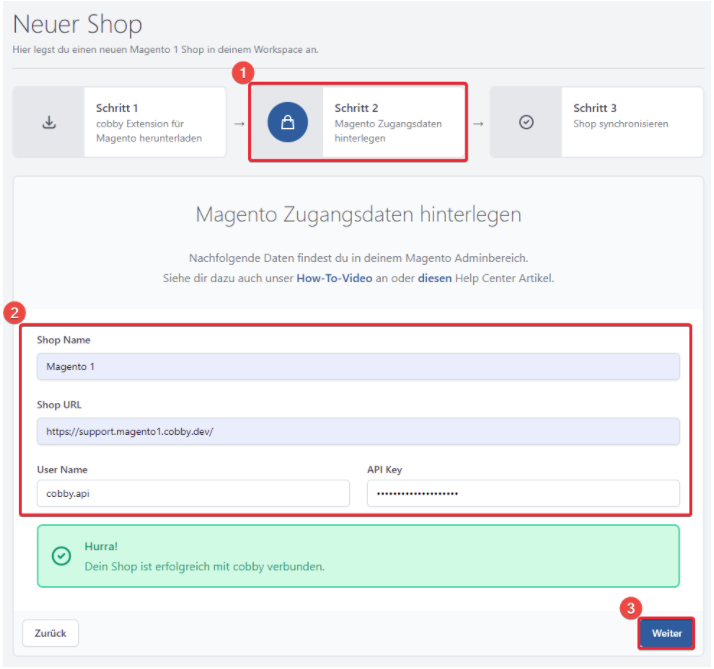Image resolution: width=714 pixels, height=669 pixels.
Task: Open the How-To-Video link
Action: tap(334, 278)
